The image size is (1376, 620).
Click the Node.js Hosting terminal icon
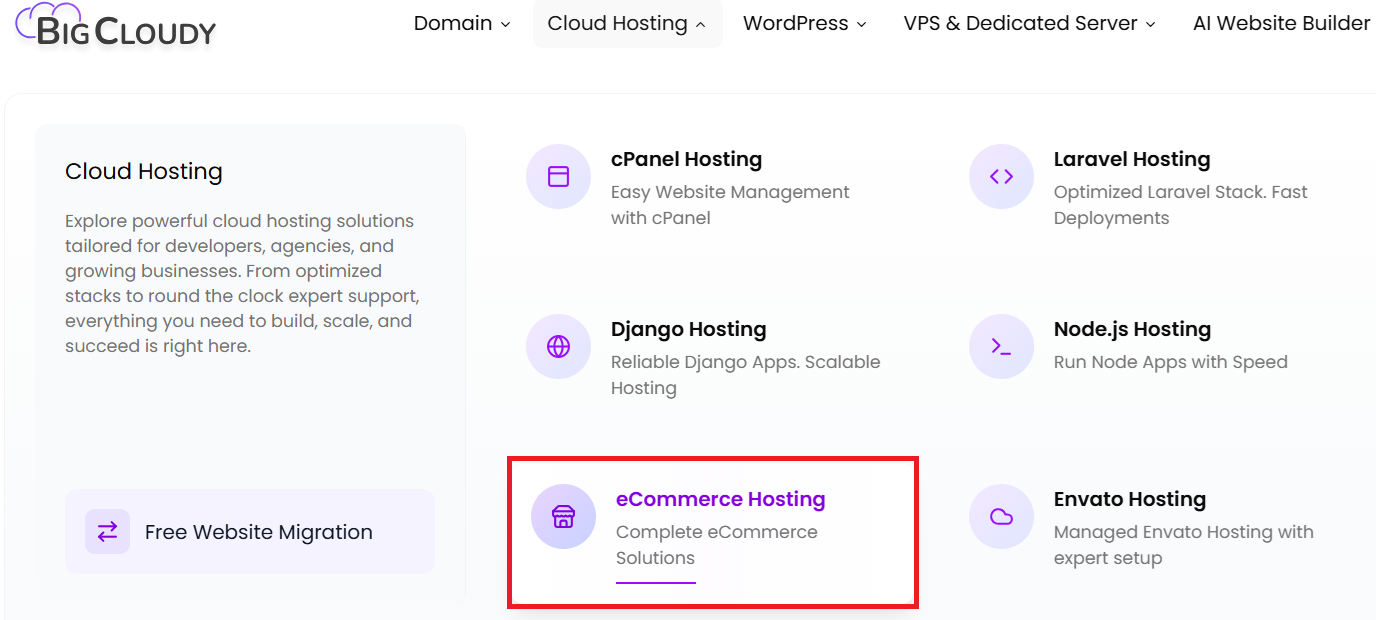1001,347
